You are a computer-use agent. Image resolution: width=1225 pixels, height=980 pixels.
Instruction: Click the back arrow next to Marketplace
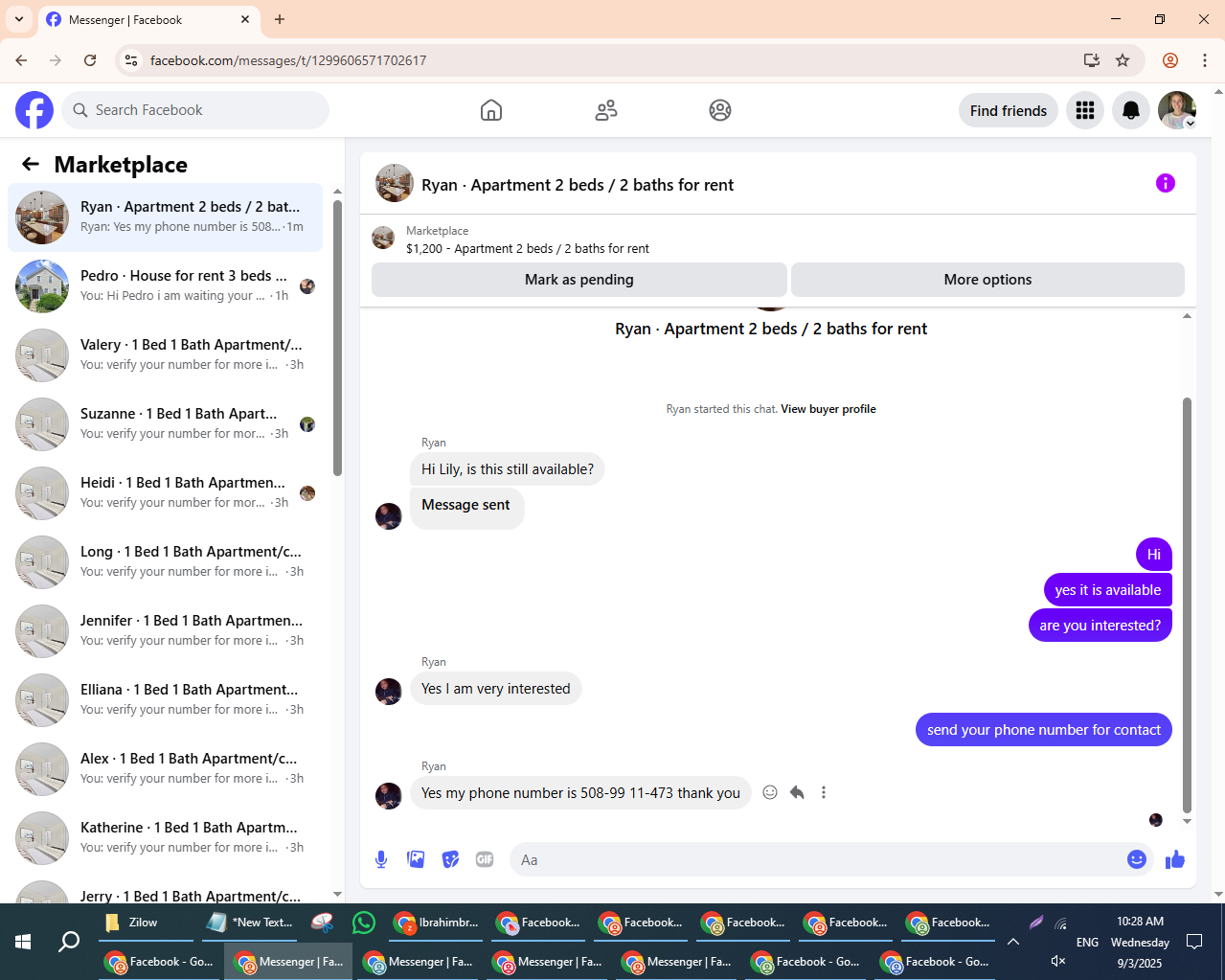pyautogui.click(x=31, y=164)
